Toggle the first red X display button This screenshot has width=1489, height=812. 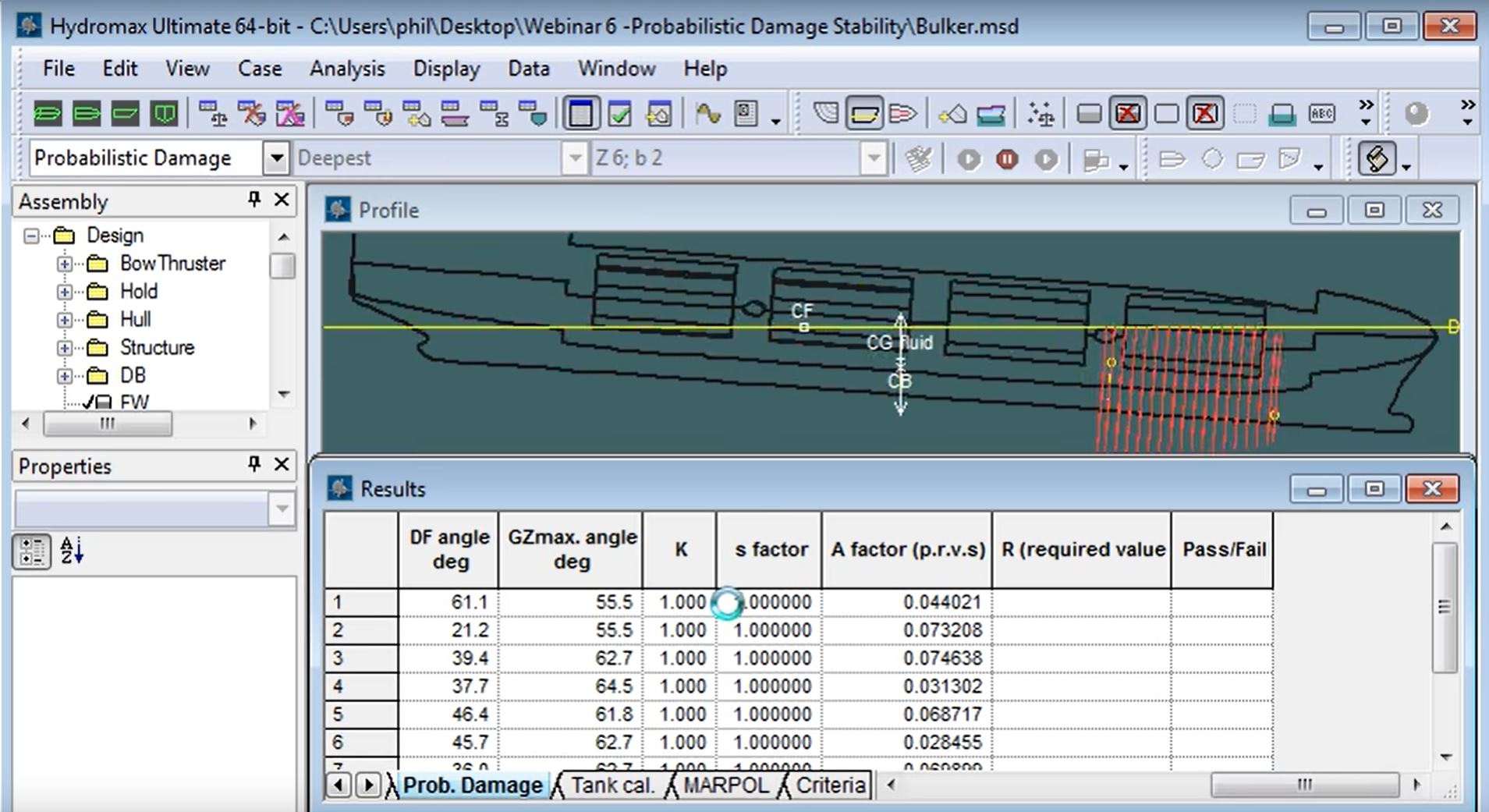(1127, 115)
